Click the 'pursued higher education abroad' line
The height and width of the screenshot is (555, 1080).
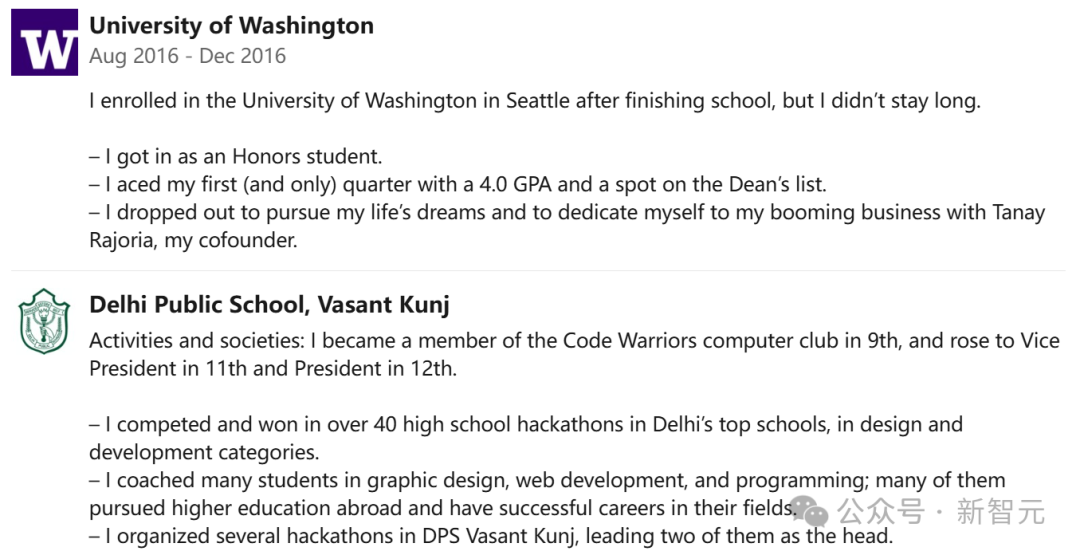coord(441,508)
